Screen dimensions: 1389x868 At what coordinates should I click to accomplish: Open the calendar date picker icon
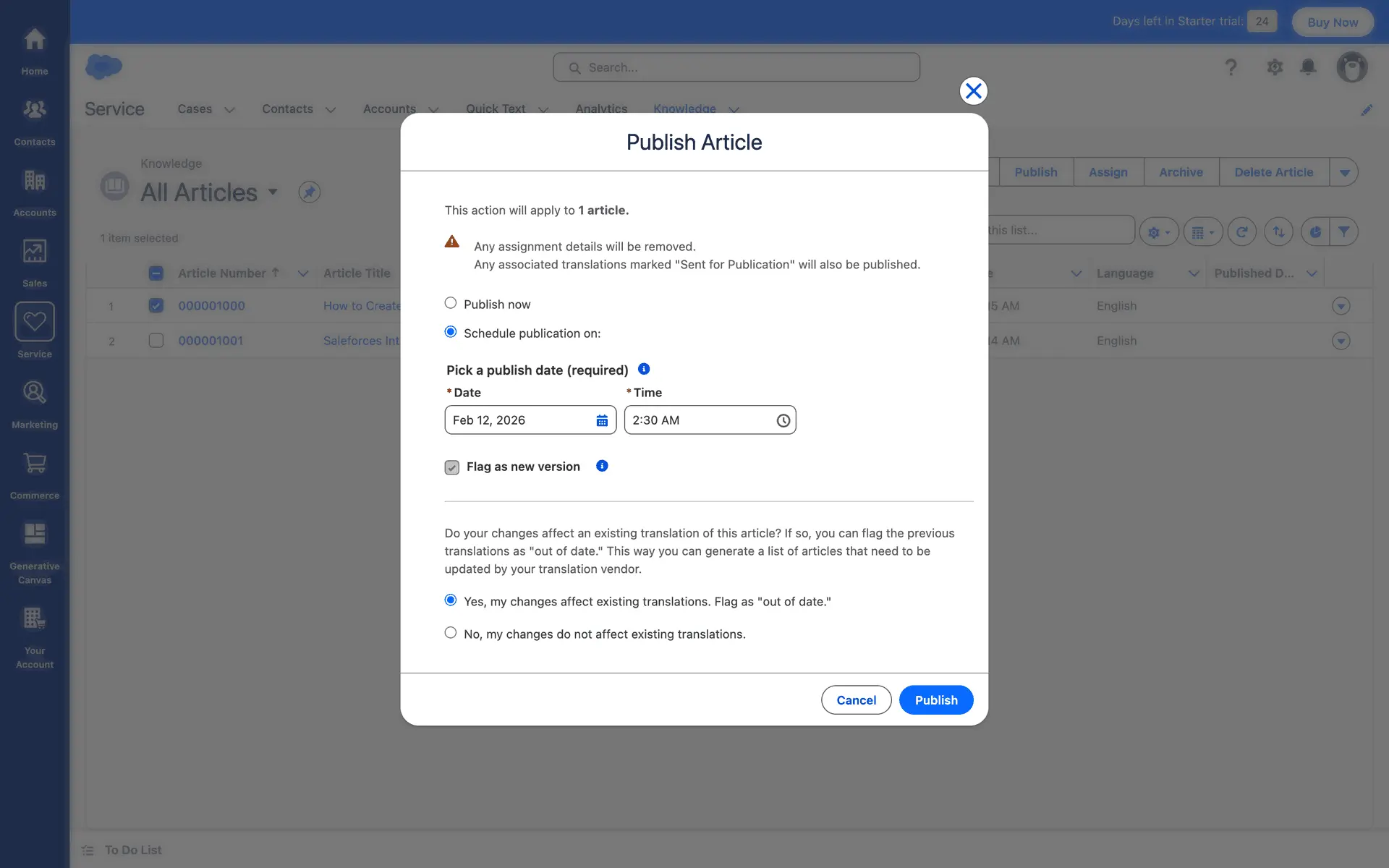(601, 420)
